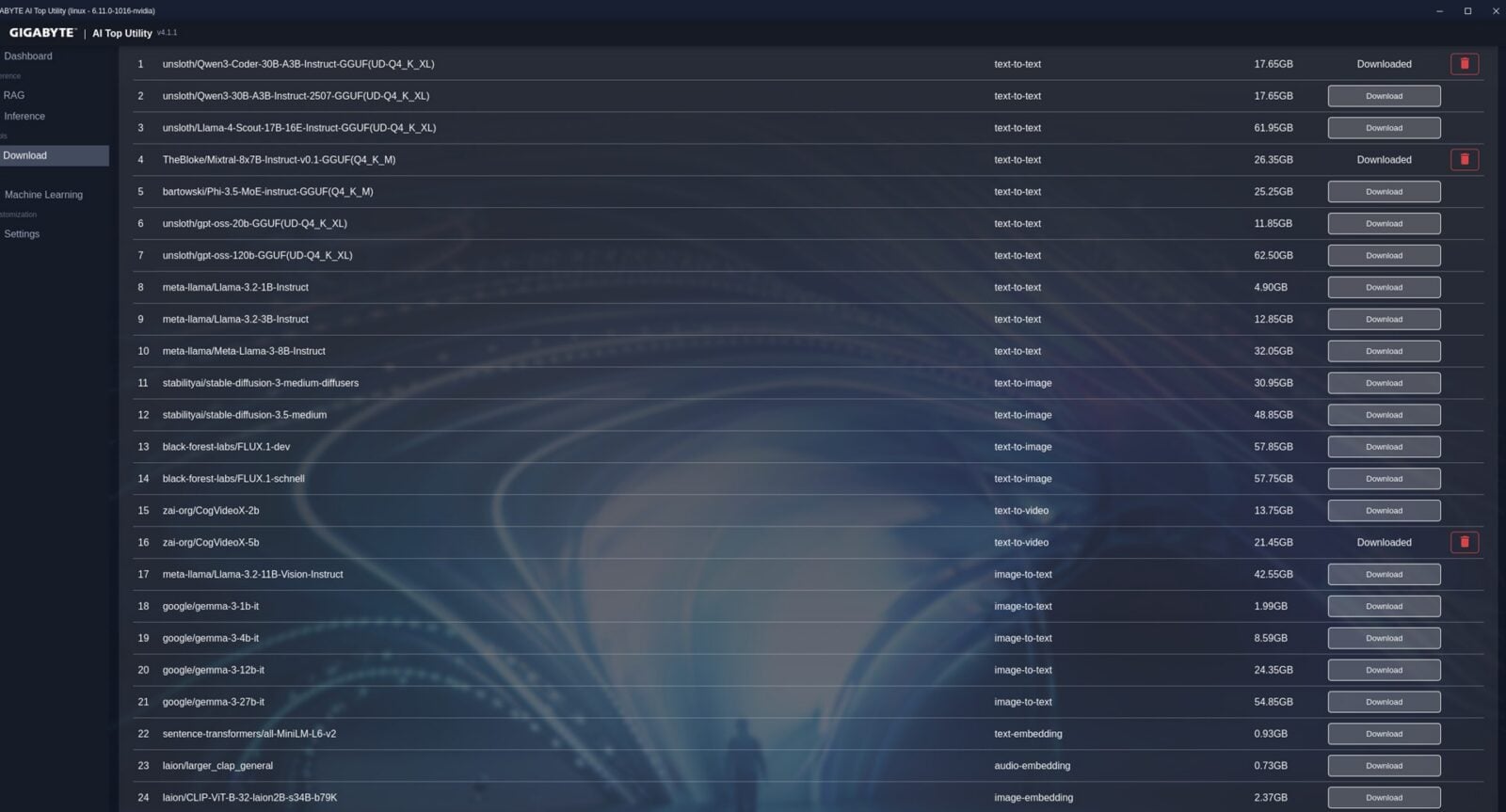
Task: Select Machine Learning in sidebar
Action: pos(43,195)
